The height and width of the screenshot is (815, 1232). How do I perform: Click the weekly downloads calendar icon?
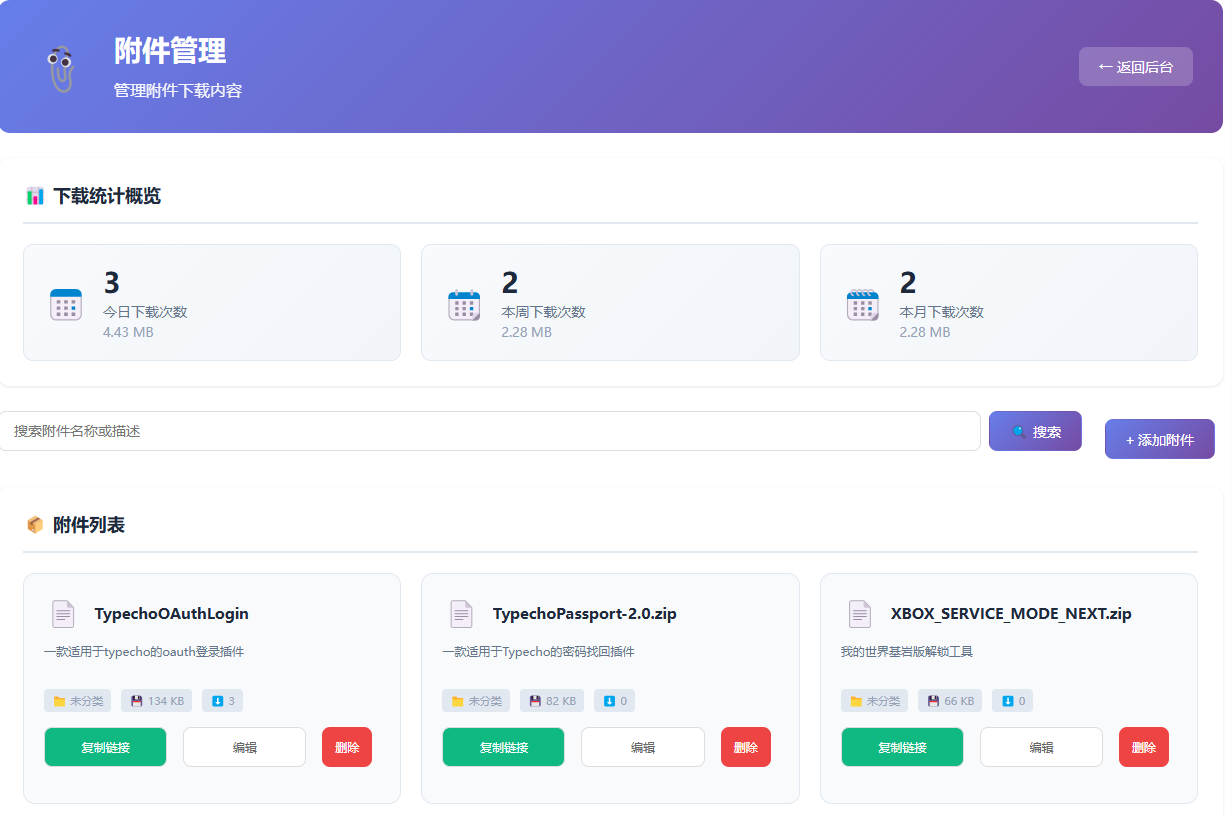tap(464, 304)
